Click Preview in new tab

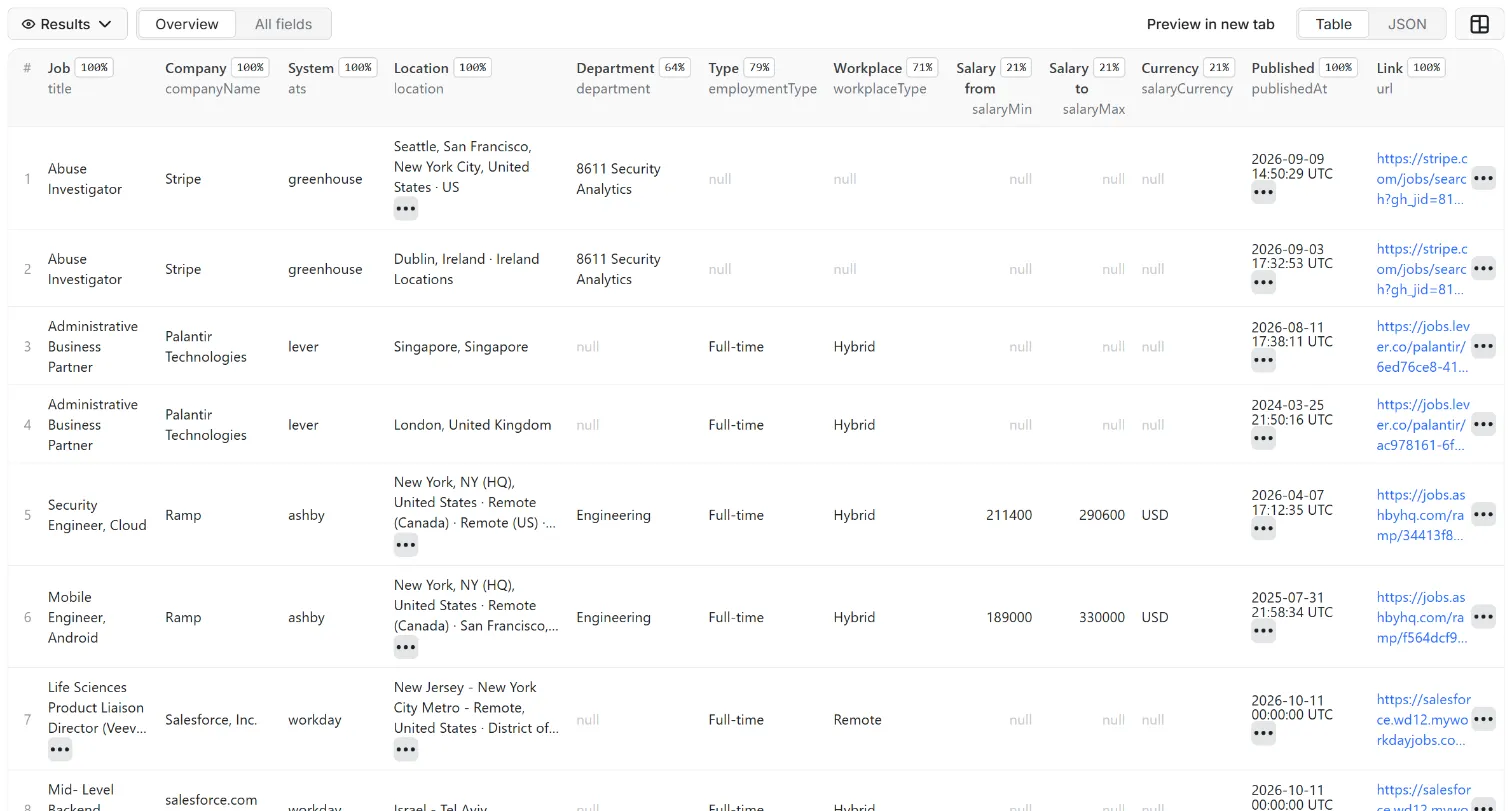pyautogui.click(x=1210, y=24)
